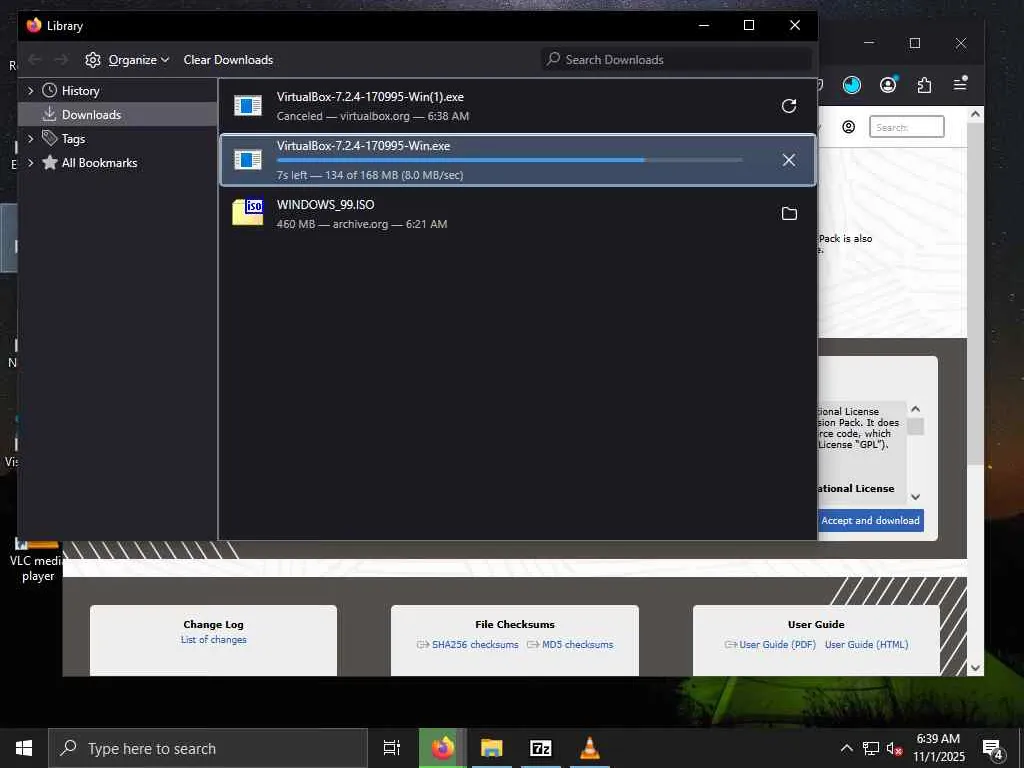Select VirtualBox-7.2.4-170995-Win(1).exe file name

pos(370,97)
